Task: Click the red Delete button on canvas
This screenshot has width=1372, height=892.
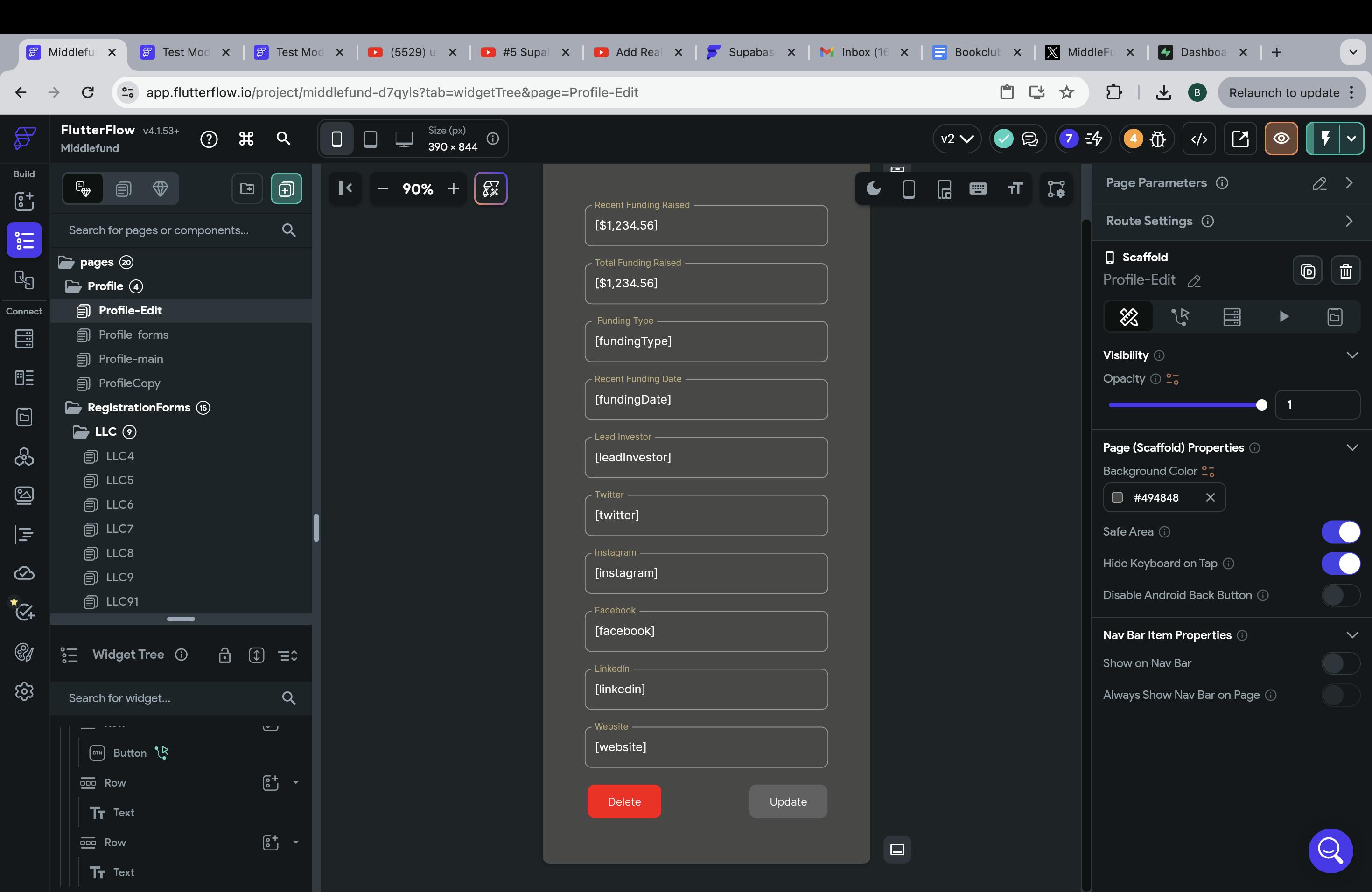Action: tap(624, 801)
